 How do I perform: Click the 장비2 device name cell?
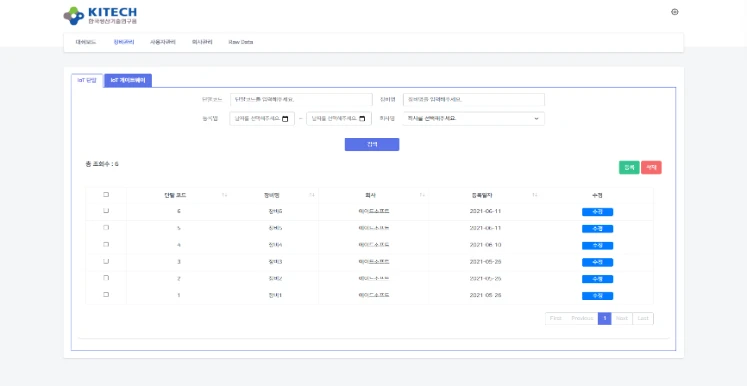coord(275,278)
